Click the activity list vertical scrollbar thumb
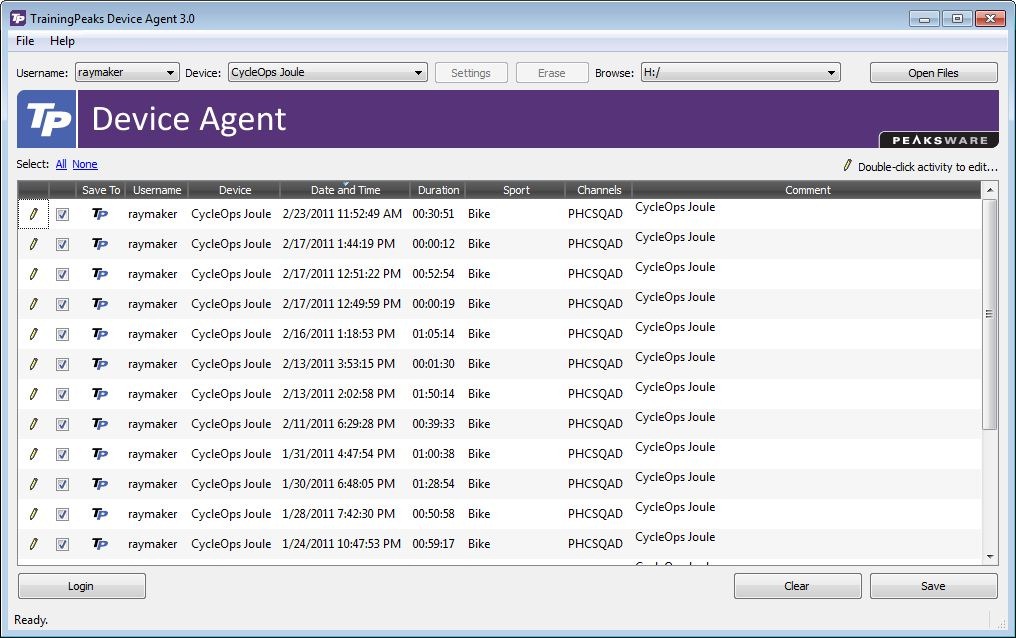 (989, 314)
